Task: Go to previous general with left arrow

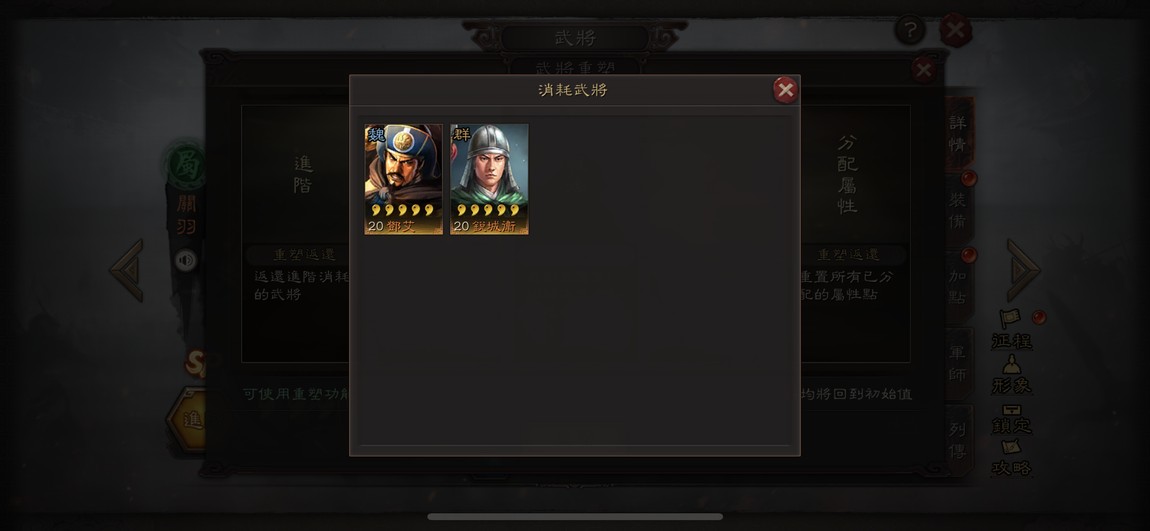Action: (x=127, y=270)
